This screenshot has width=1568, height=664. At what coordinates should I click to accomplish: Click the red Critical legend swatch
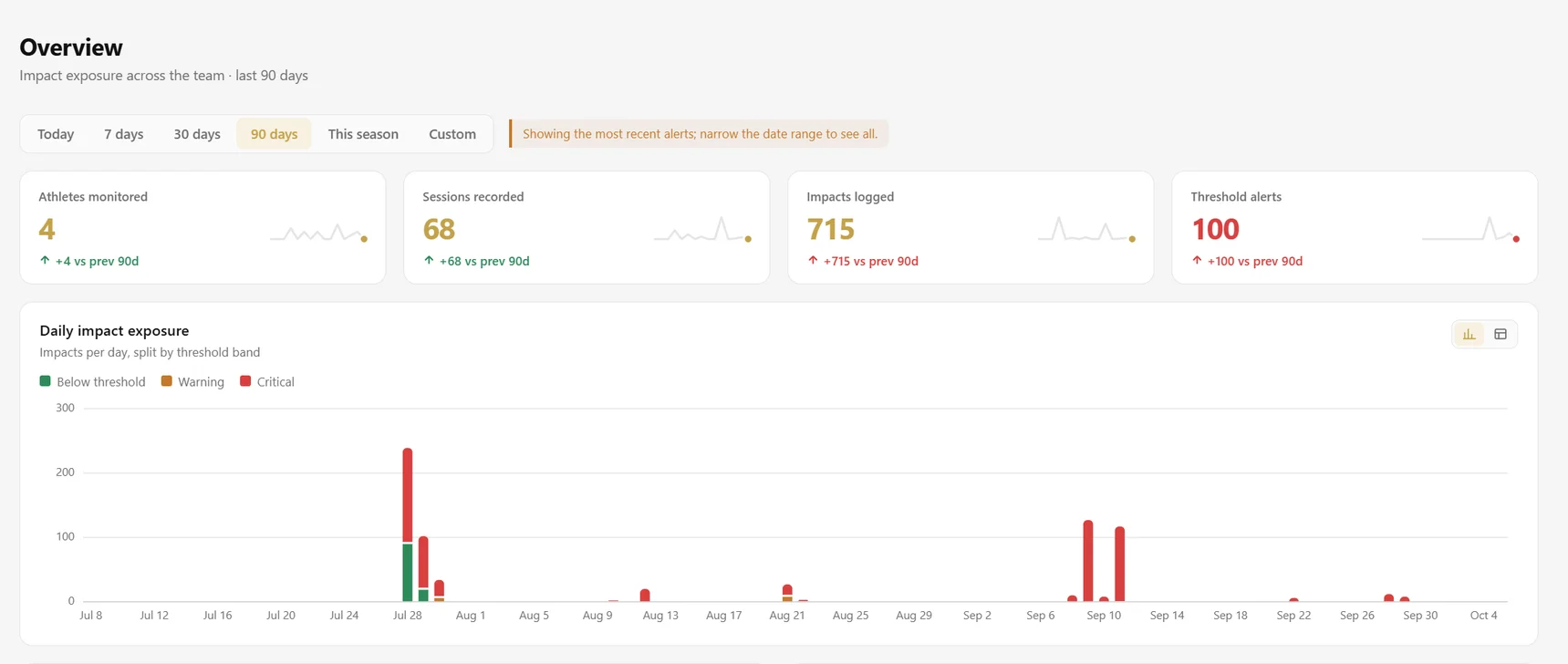point(245,381)
